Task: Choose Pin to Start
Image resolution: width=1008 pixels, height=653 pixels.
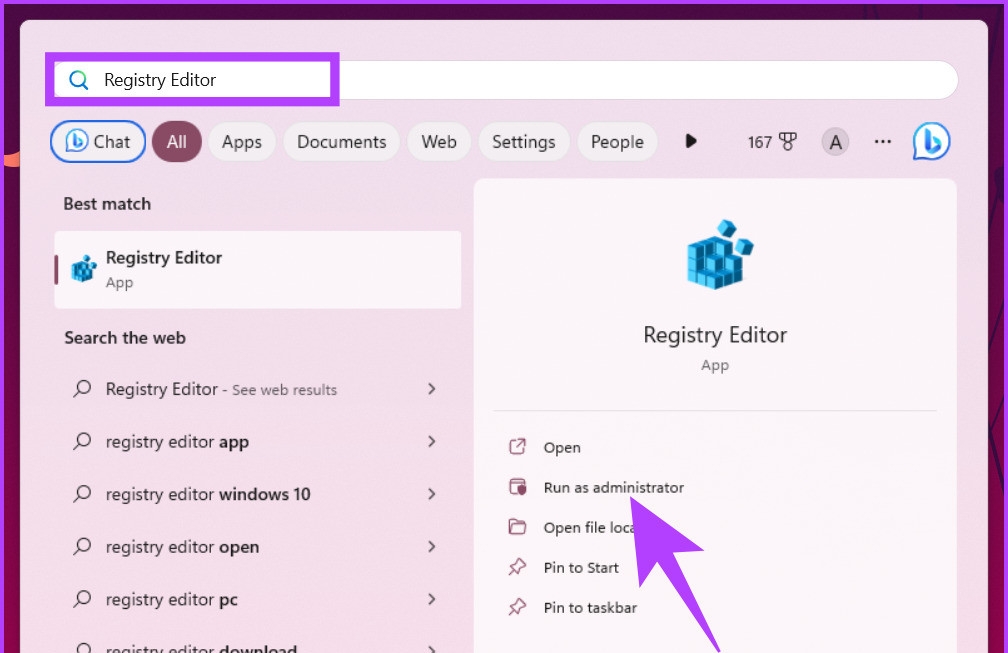Action: coord(581,568)
